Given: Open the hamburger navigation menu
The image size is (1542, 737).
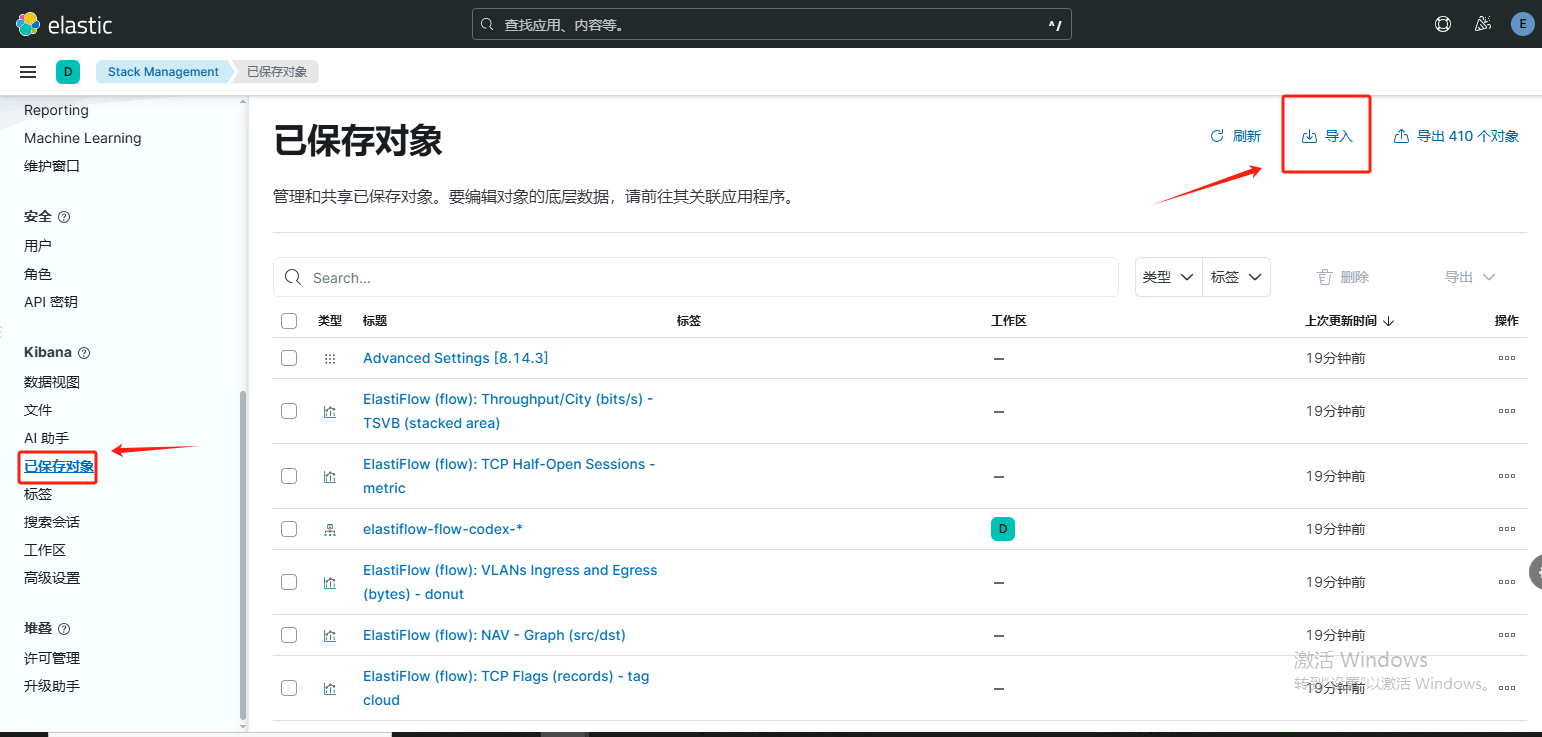Looking at the screenshot, I should [28, 72].
